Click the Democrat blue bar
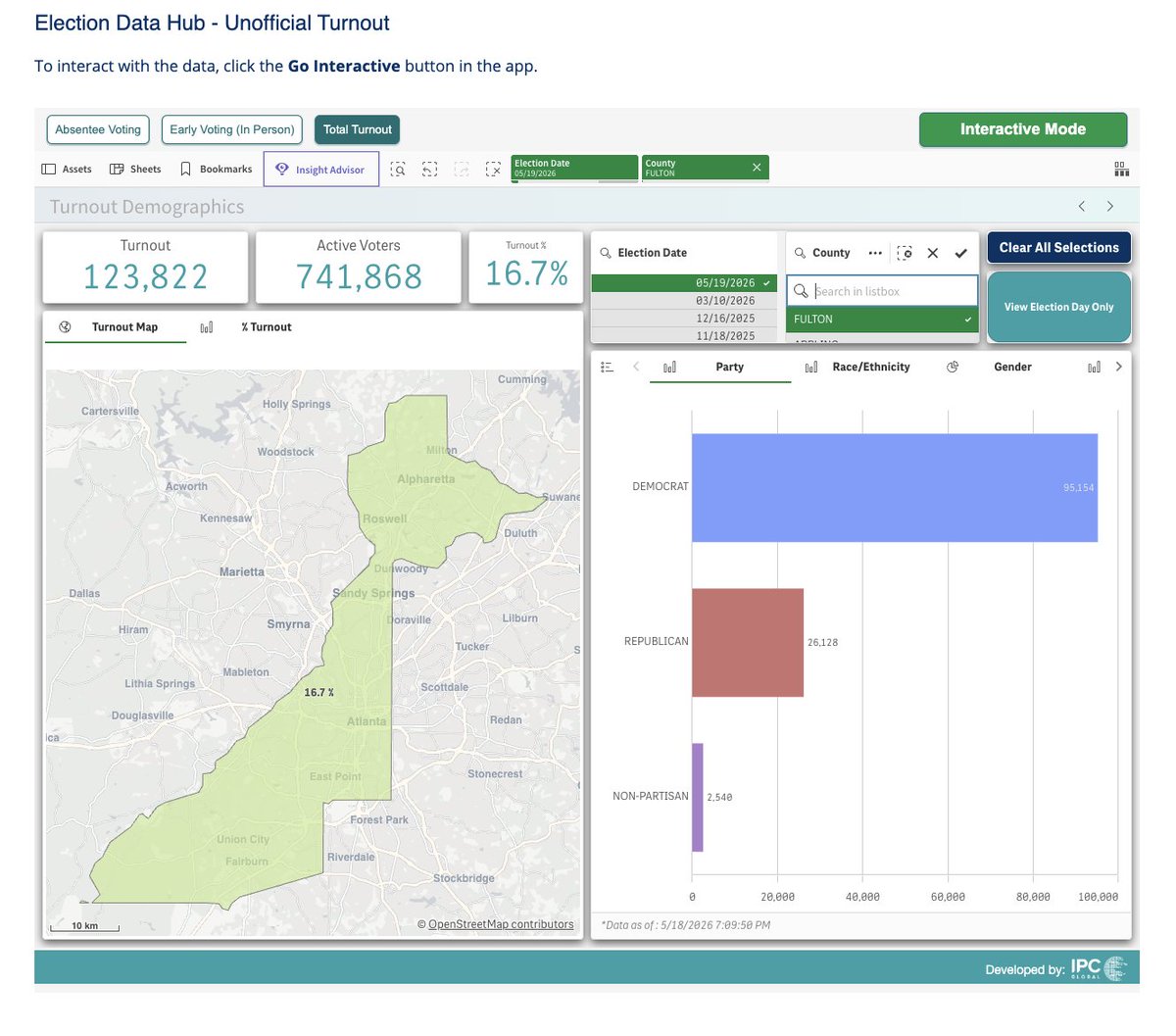 [x=895, y=487]
